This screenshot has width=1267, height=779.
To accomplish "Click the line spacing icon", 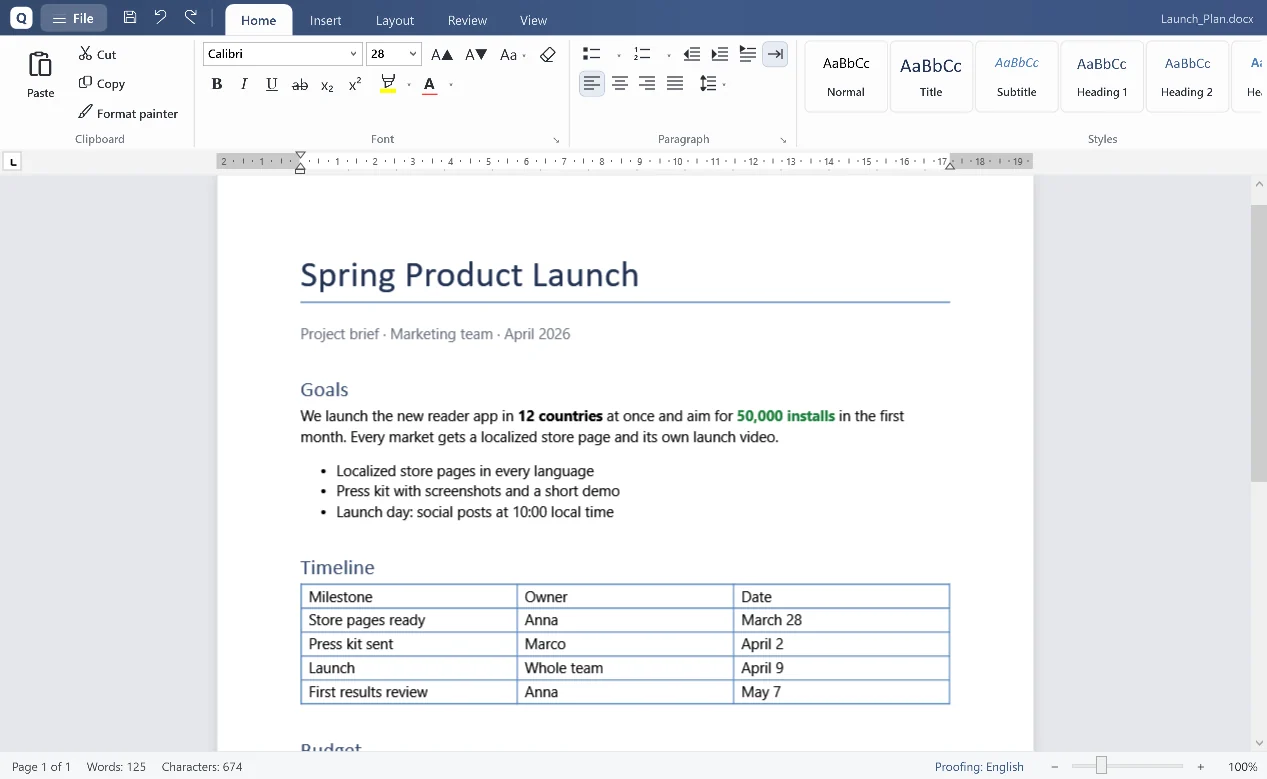I will point(708,84).
